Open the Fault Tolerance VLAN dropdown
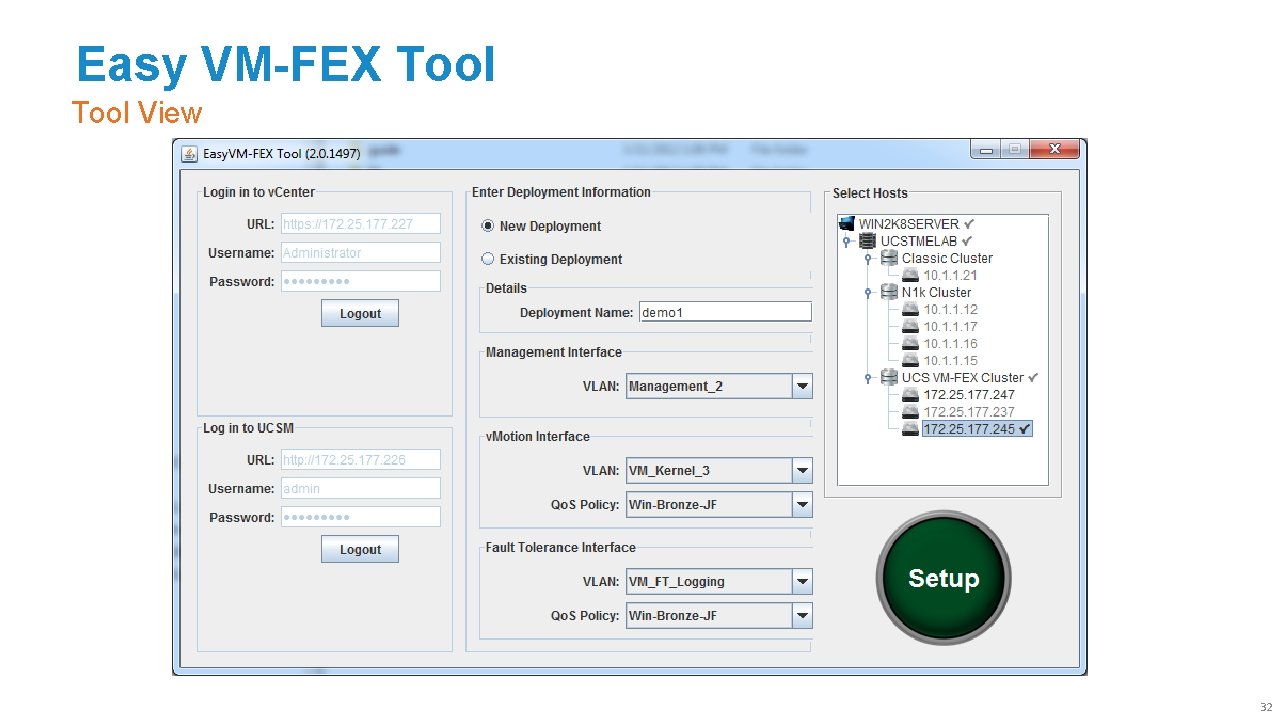The image size is (1280, 720). pyautogui.click(x=802, y=581)
